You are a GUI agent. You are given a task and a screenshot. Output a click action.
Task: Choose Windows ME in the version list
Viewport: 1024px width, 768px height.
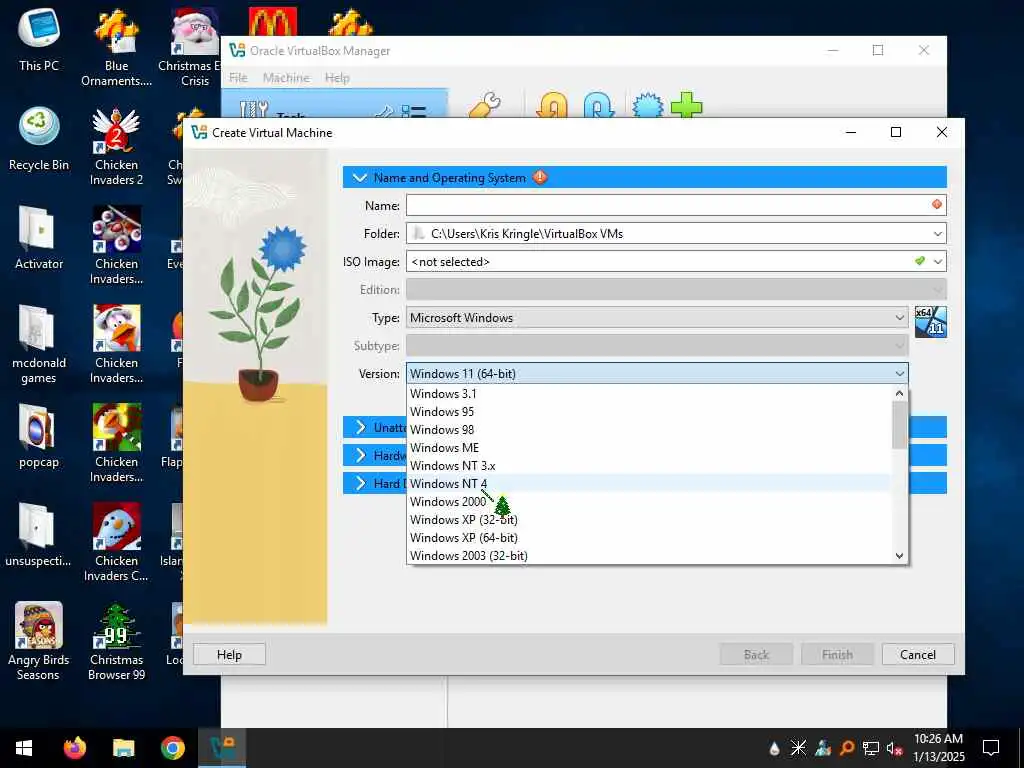coord(649,448)
